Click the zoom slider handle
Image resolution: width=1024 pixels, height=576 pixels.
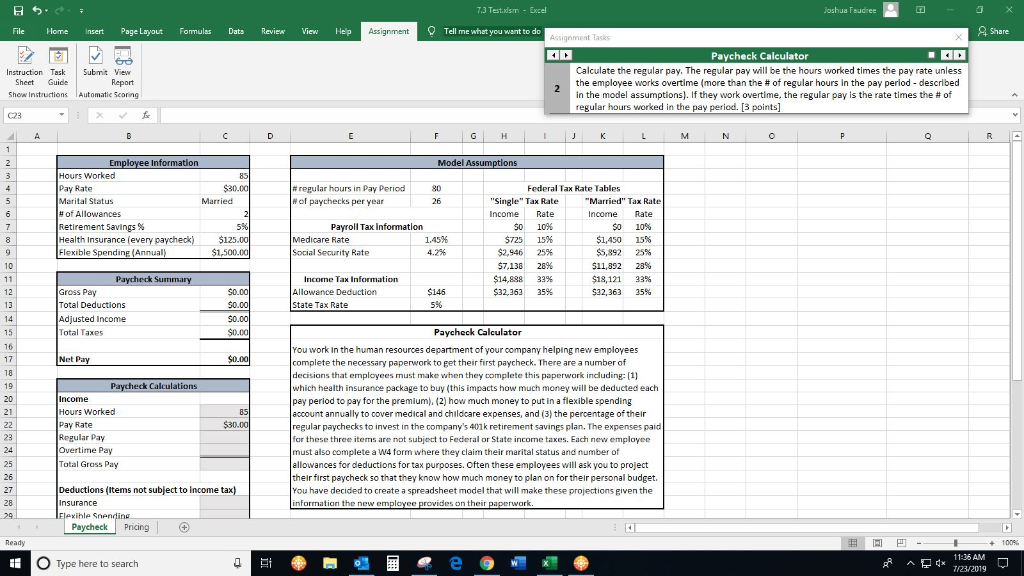955,543
